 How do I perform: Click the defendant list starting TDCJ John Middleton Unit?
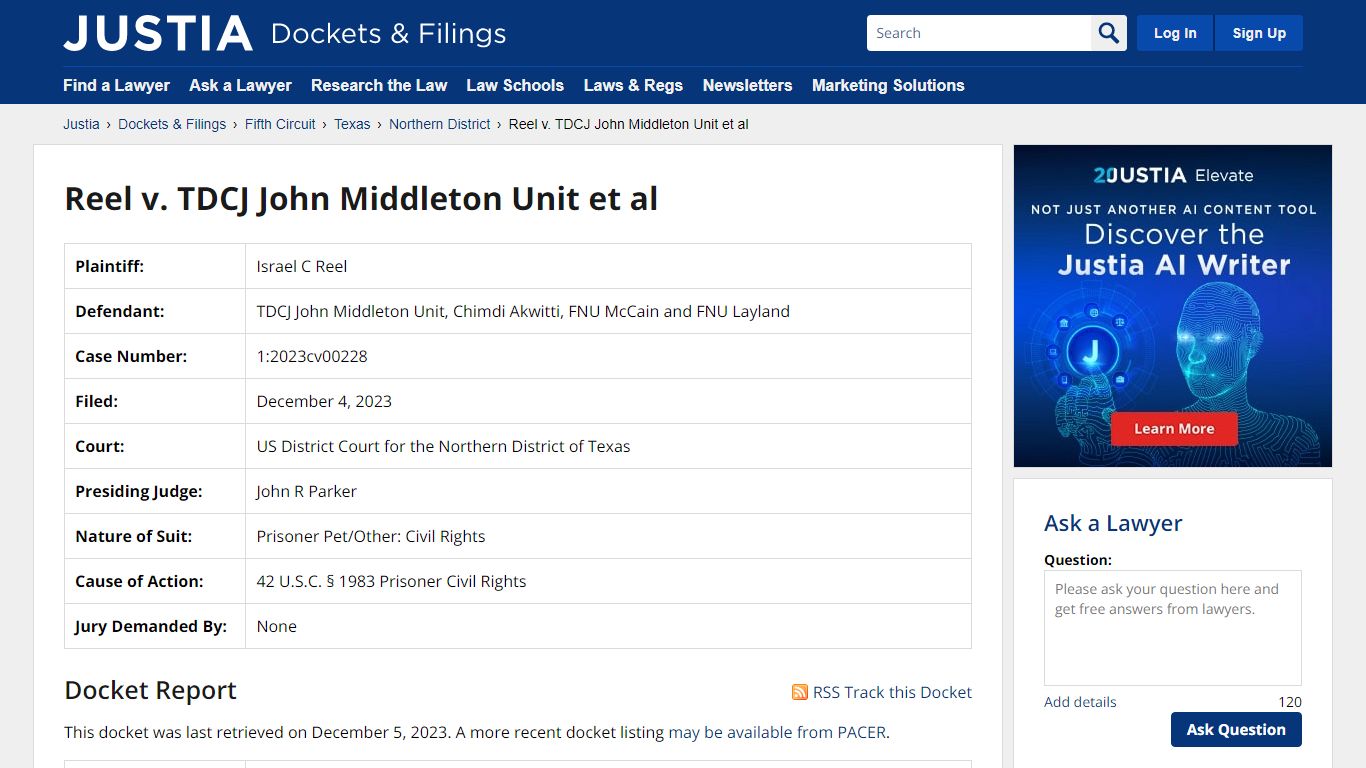click(x=523, y=311)
